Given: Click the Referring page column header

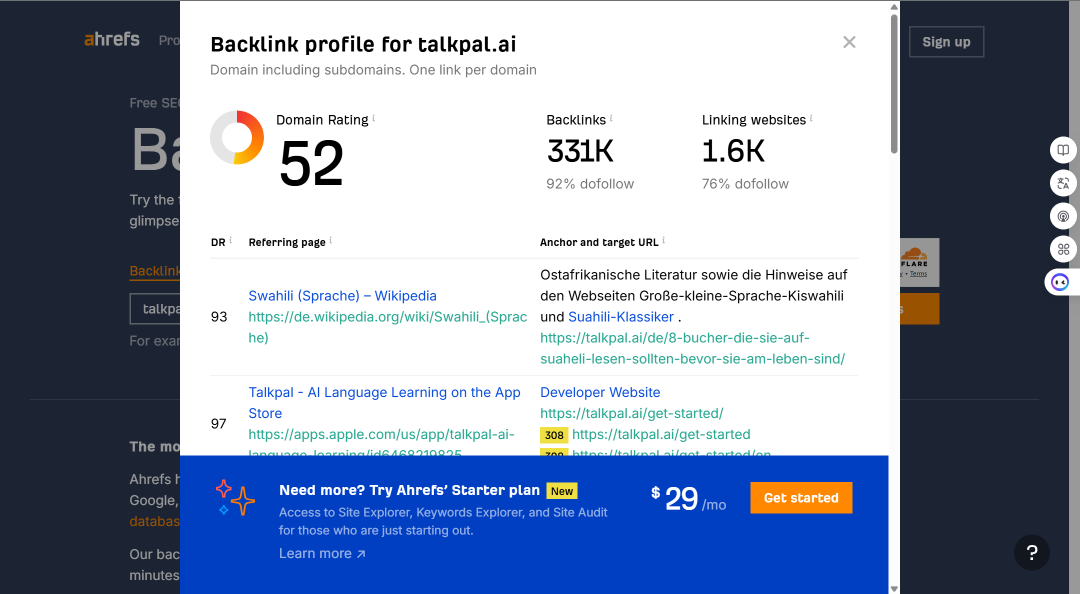Looking at the screenshot, I should (287, 243).
